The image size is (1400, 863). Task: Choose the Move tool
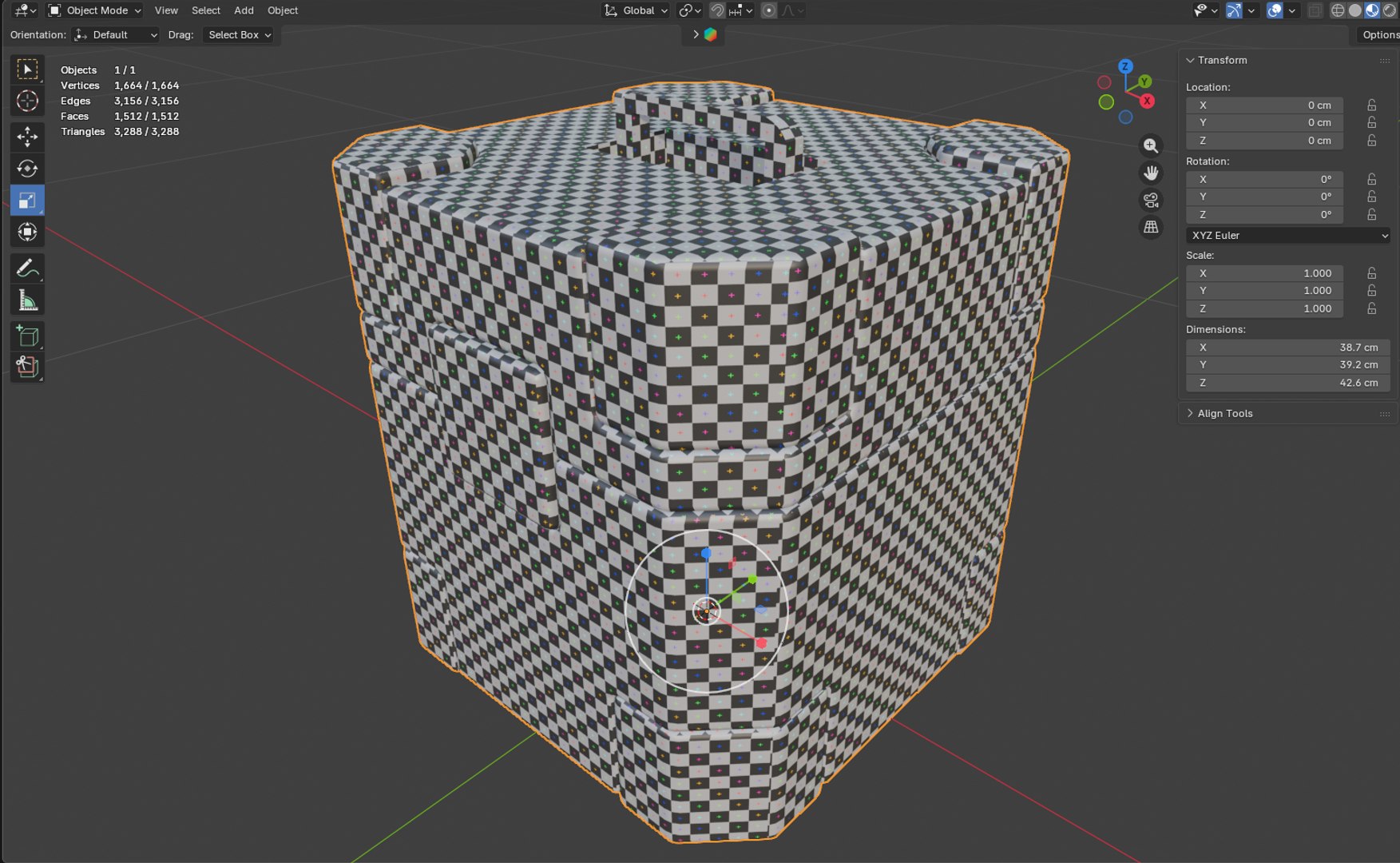click(27, 137)
